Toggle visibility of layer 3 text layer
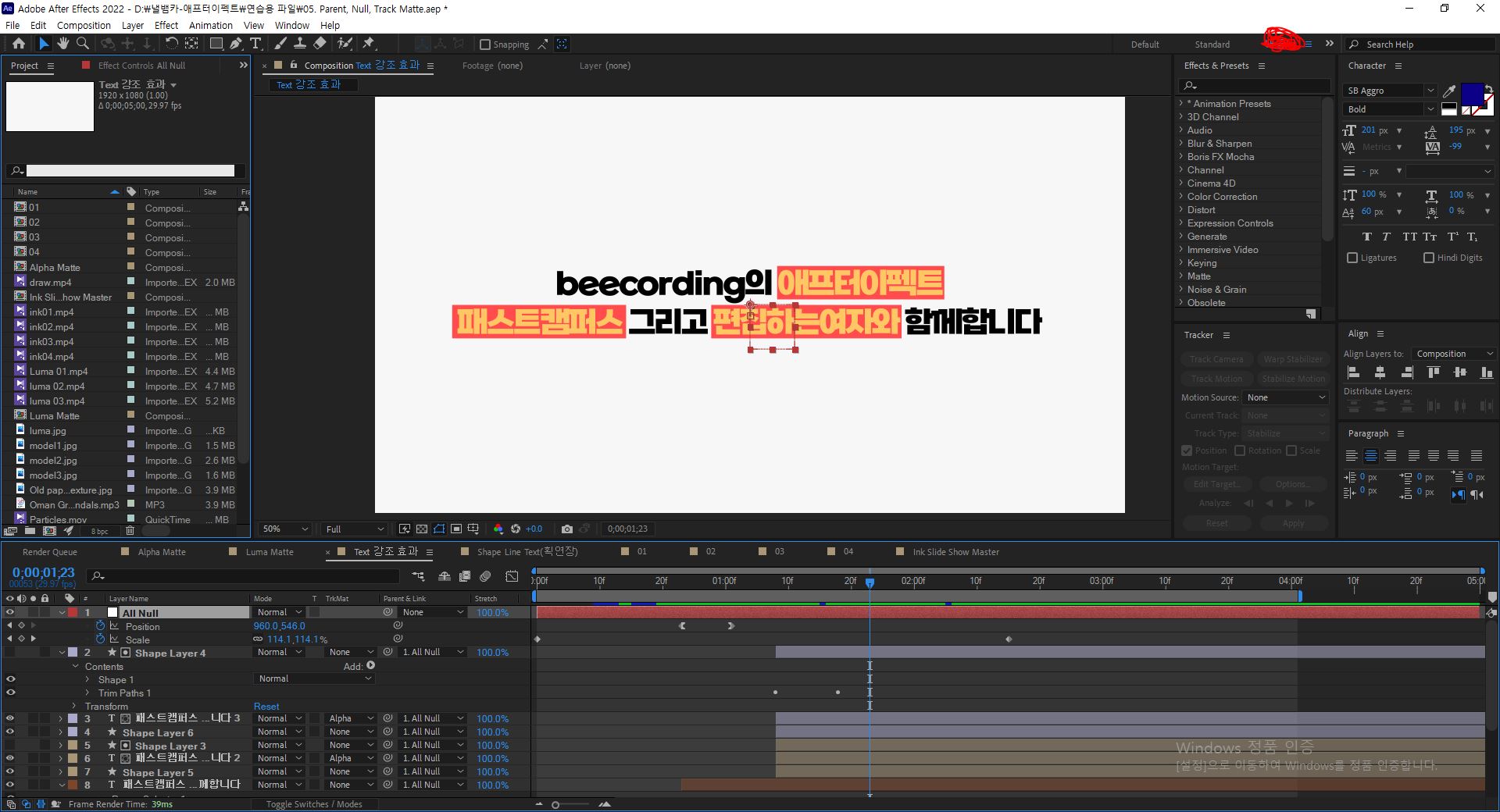 pyautogui.click(x=10, y=718)
